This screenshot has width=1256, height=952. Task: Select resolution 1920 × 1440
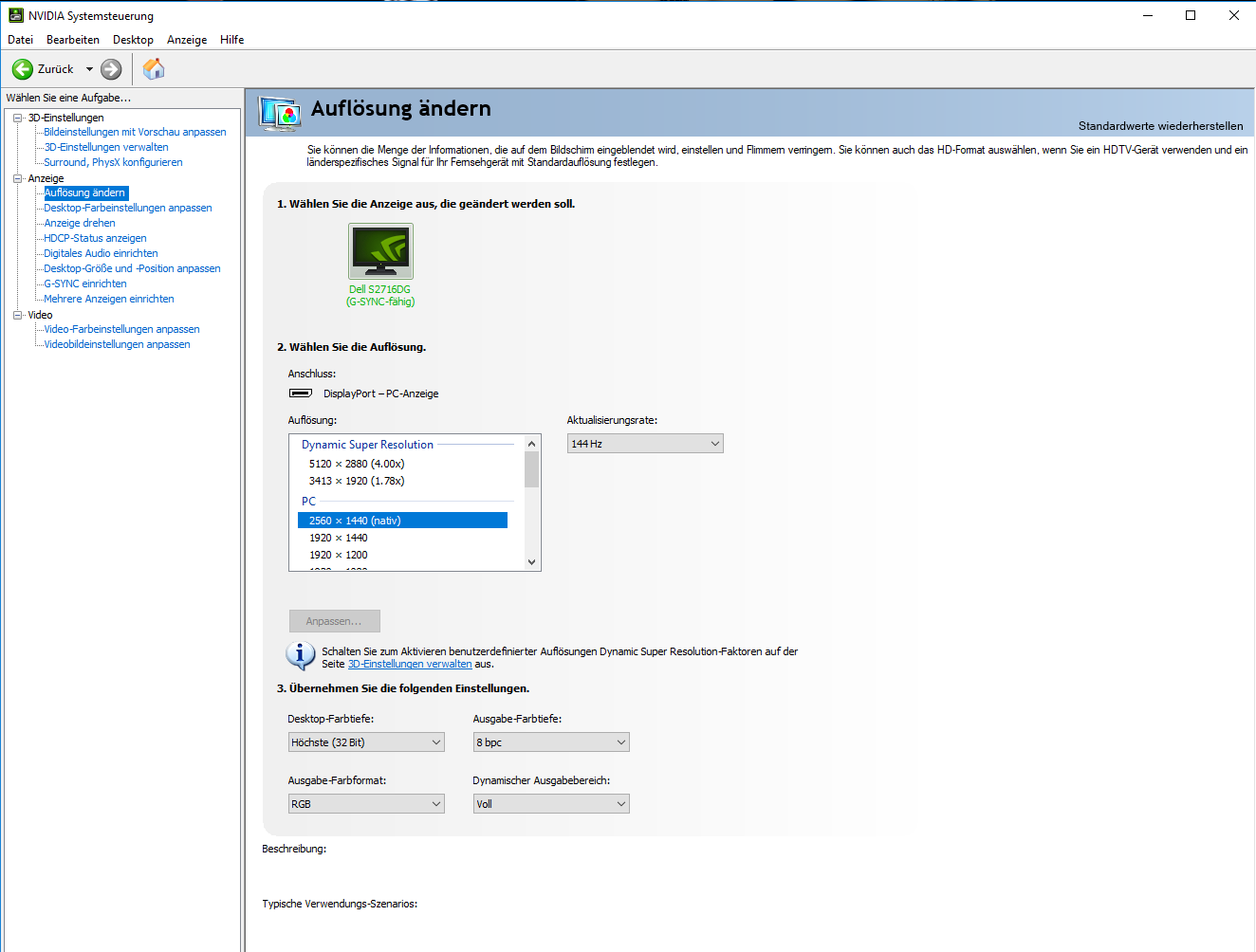[x=402, y=538]
